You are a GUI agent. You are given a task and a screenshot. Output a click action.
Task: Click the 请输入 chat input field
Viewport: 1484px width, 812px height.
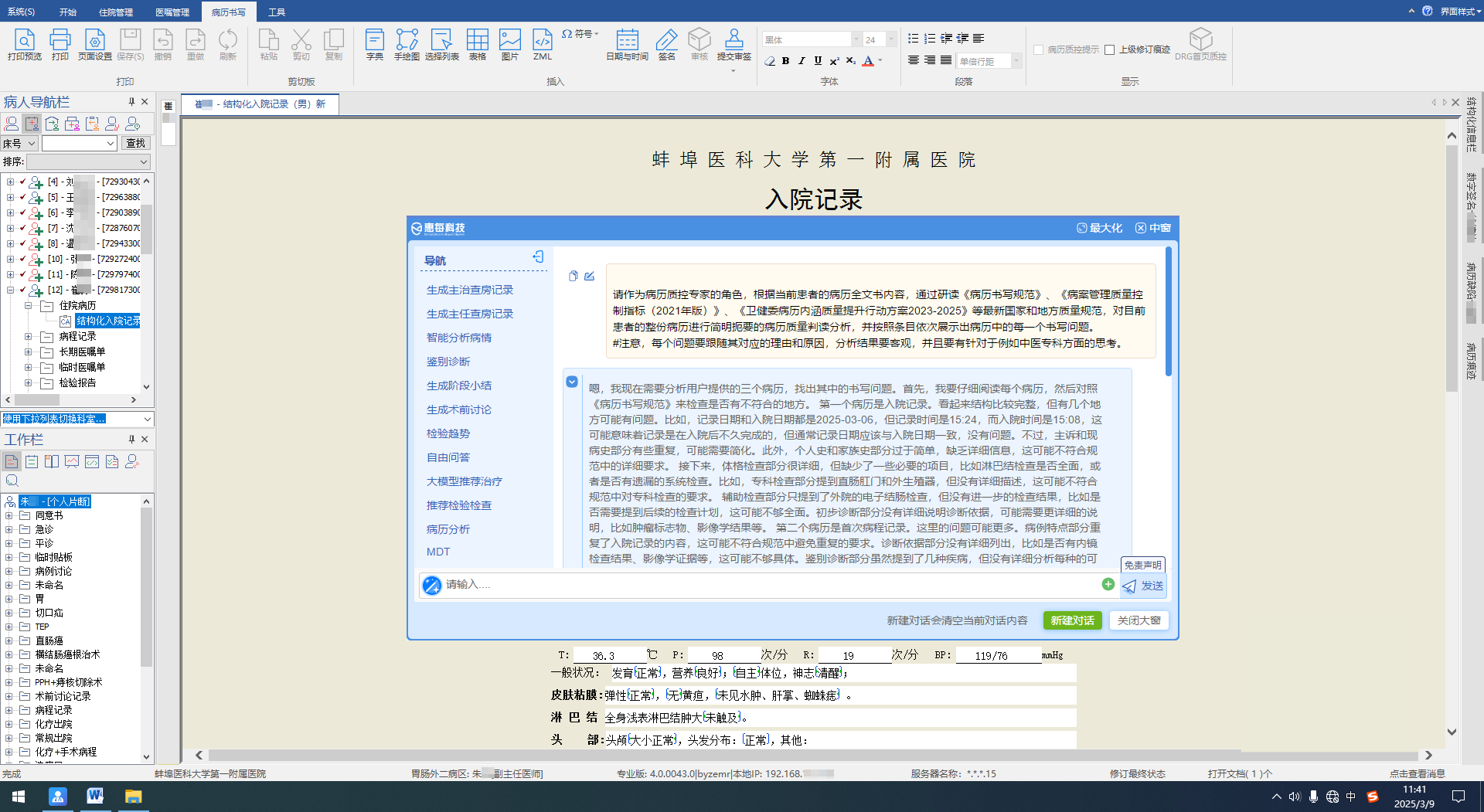(771, 585)
